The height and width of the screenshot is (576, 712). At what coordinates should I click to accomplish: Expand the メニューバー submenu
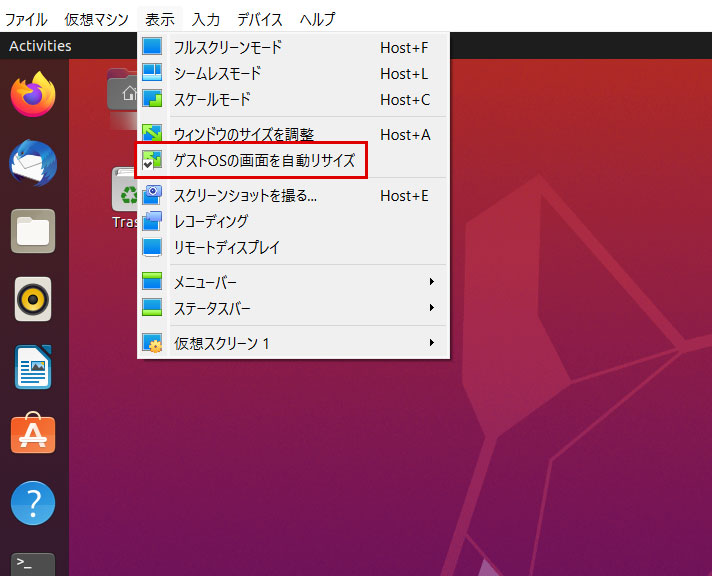click(x=293, y=282)
